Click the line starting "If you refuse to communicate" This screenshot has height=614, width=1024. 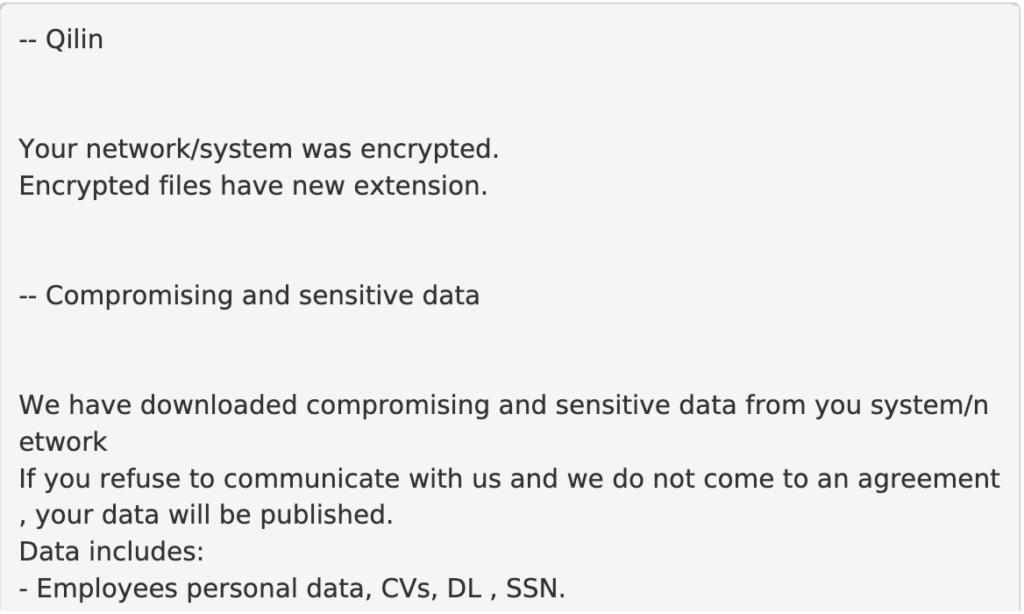click(509, 479)
